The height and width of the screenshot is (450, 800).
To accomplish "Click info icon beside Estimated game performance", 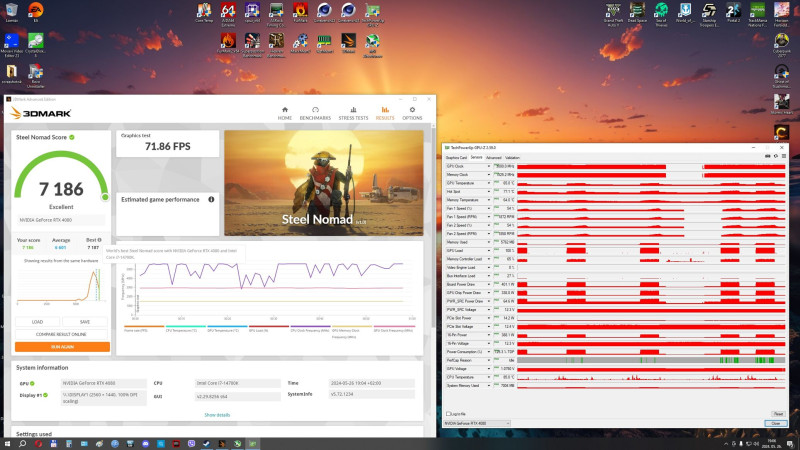I will click(x=211, y=199).
